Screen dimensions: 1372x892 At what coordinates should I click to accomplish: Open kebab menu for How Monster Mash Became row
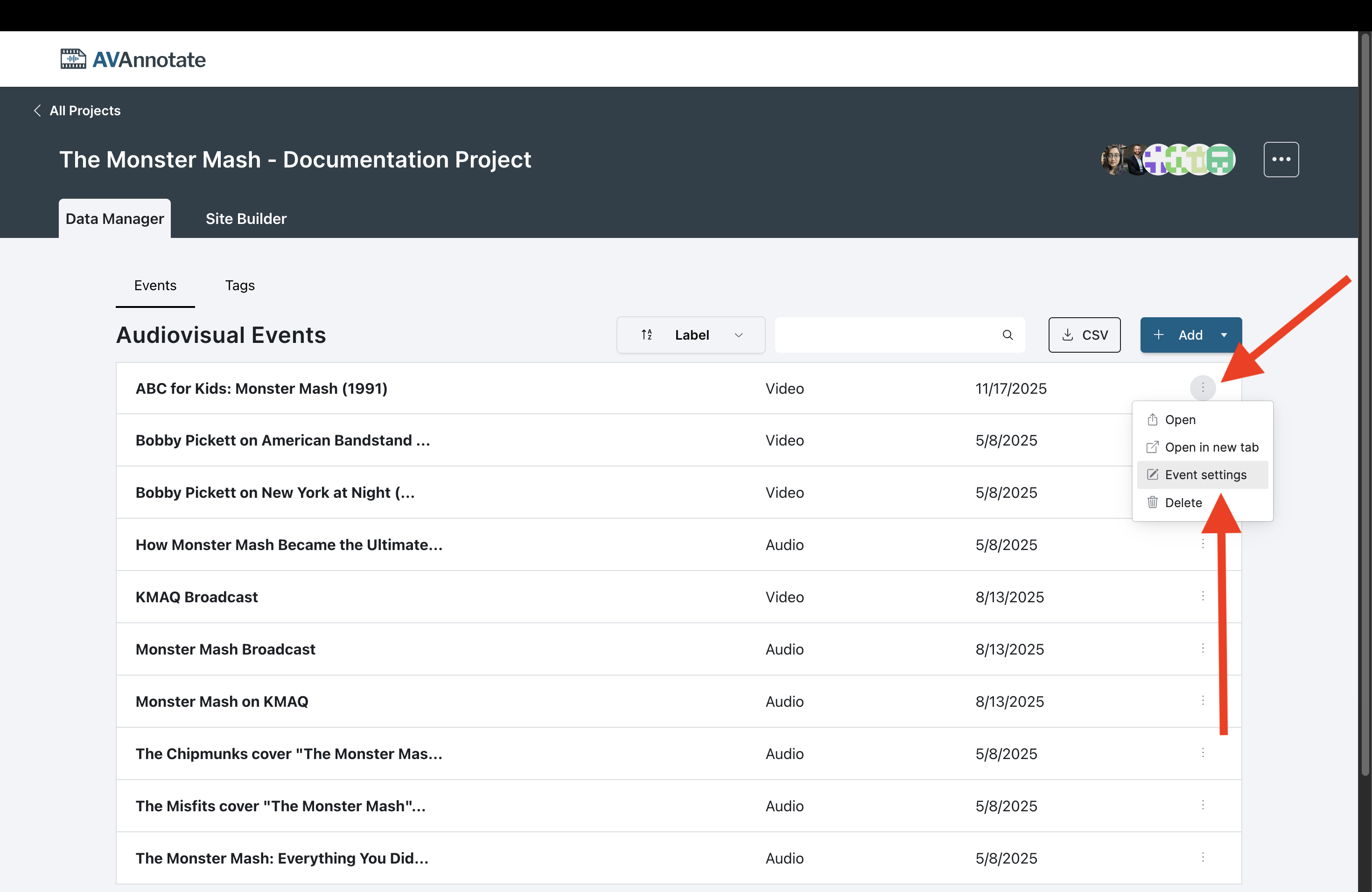(x=1203, y=544)
